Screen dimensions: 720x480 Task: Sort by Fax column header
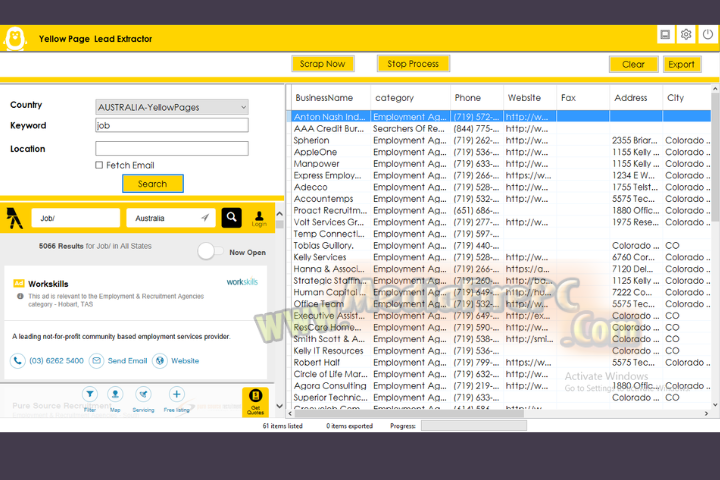click(583, 97)
